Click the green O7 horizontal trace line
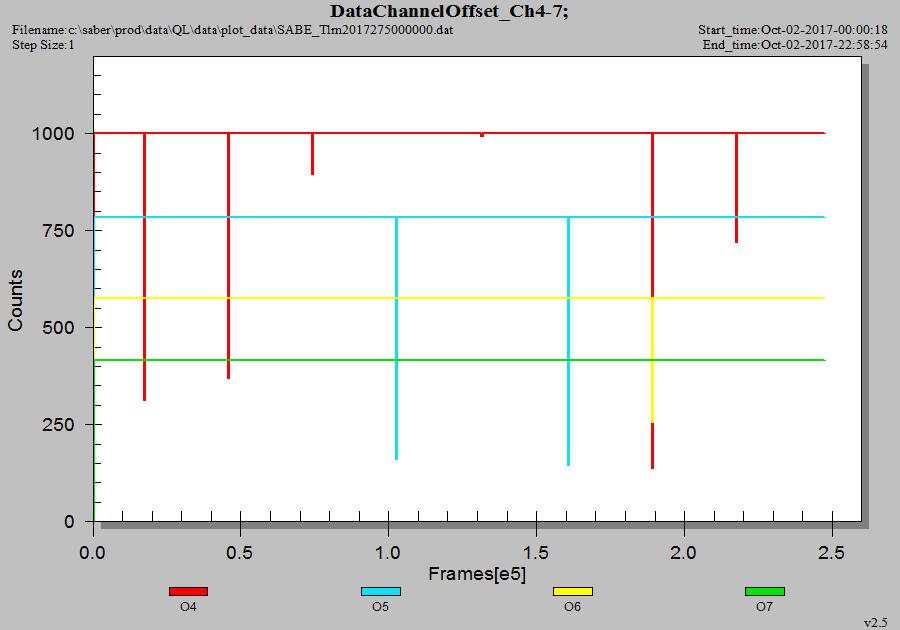900x630 pixels. (459, 360)
